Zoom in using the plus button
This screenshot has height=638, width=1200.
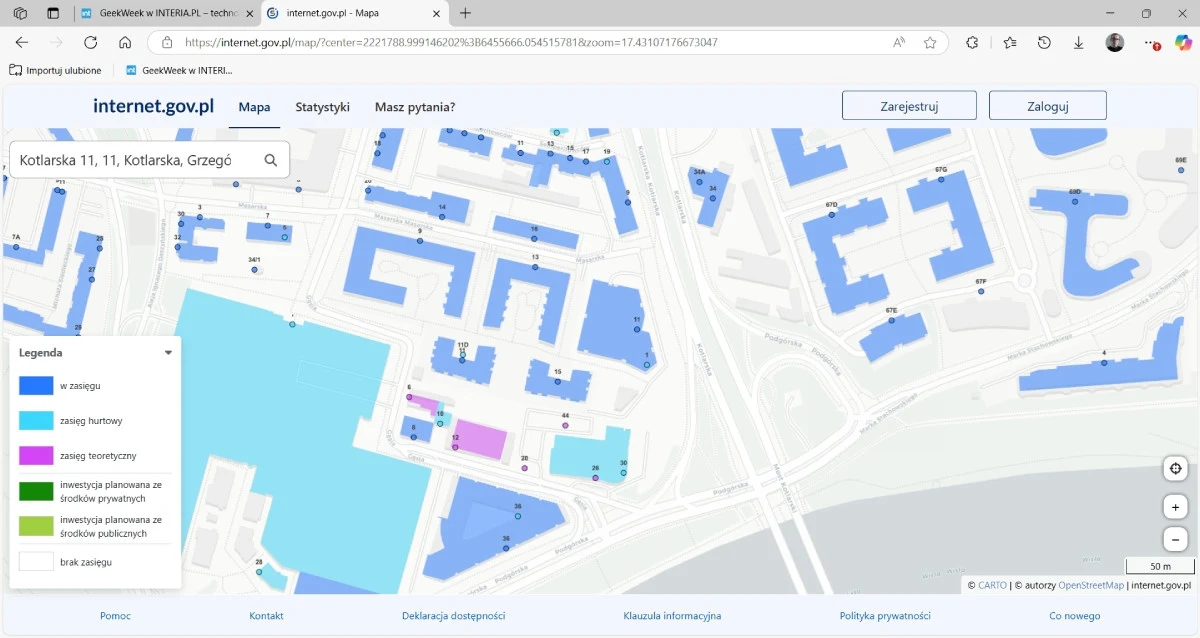pyautogui.click(x=1175, y=506)
